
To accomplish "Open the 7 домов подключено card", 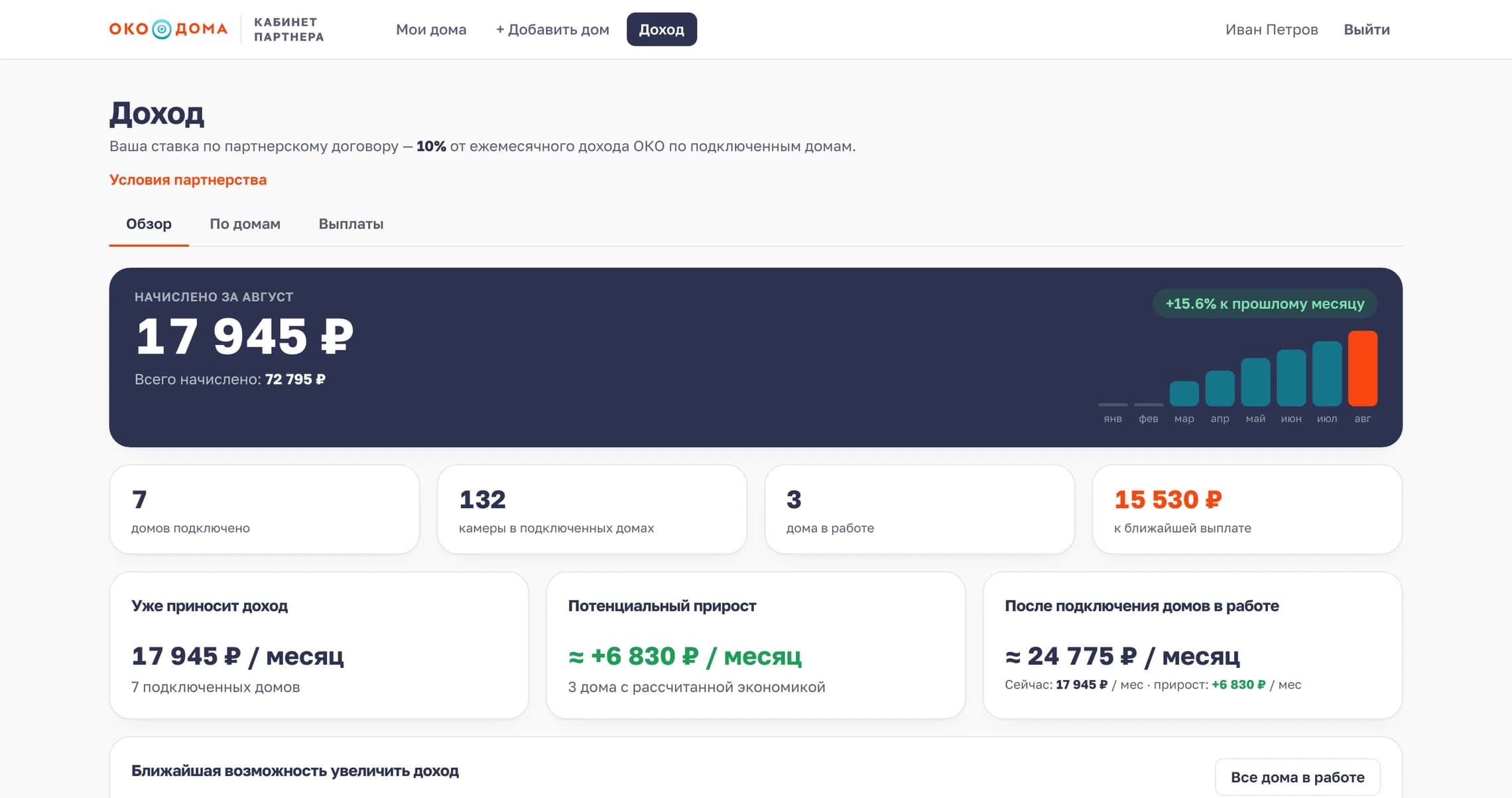I will (x=264, y=509).
